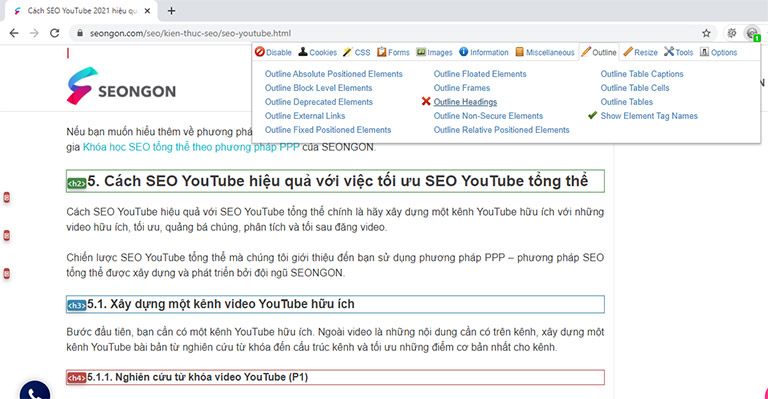Switch to the Images tab

tap(434, 52)
